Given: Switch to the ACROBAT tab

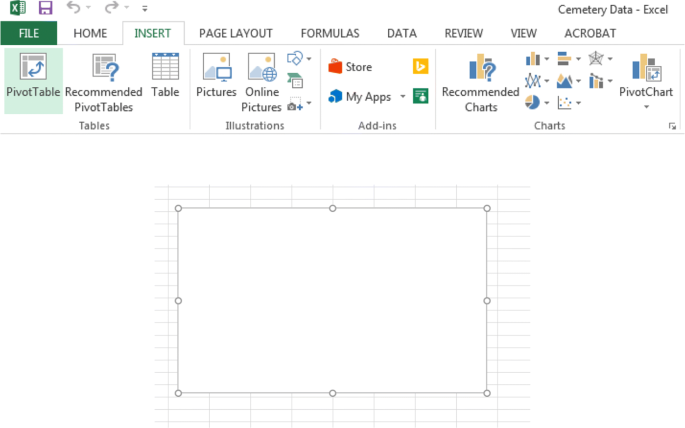Looking at the screenshot, I should [x=590, y=33].
